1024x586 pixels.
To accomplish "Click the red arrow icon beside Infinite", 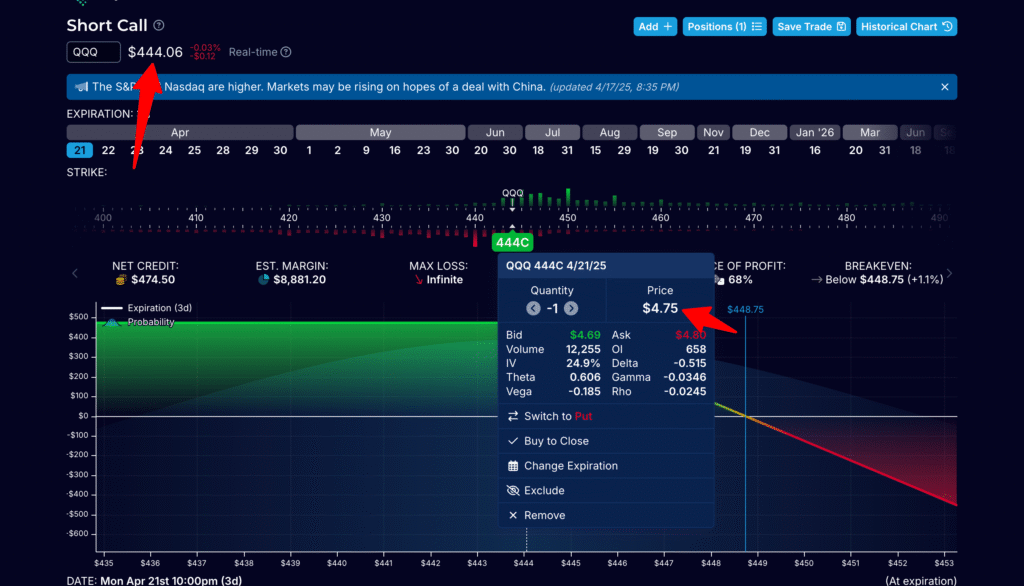I will pos(419,280).
